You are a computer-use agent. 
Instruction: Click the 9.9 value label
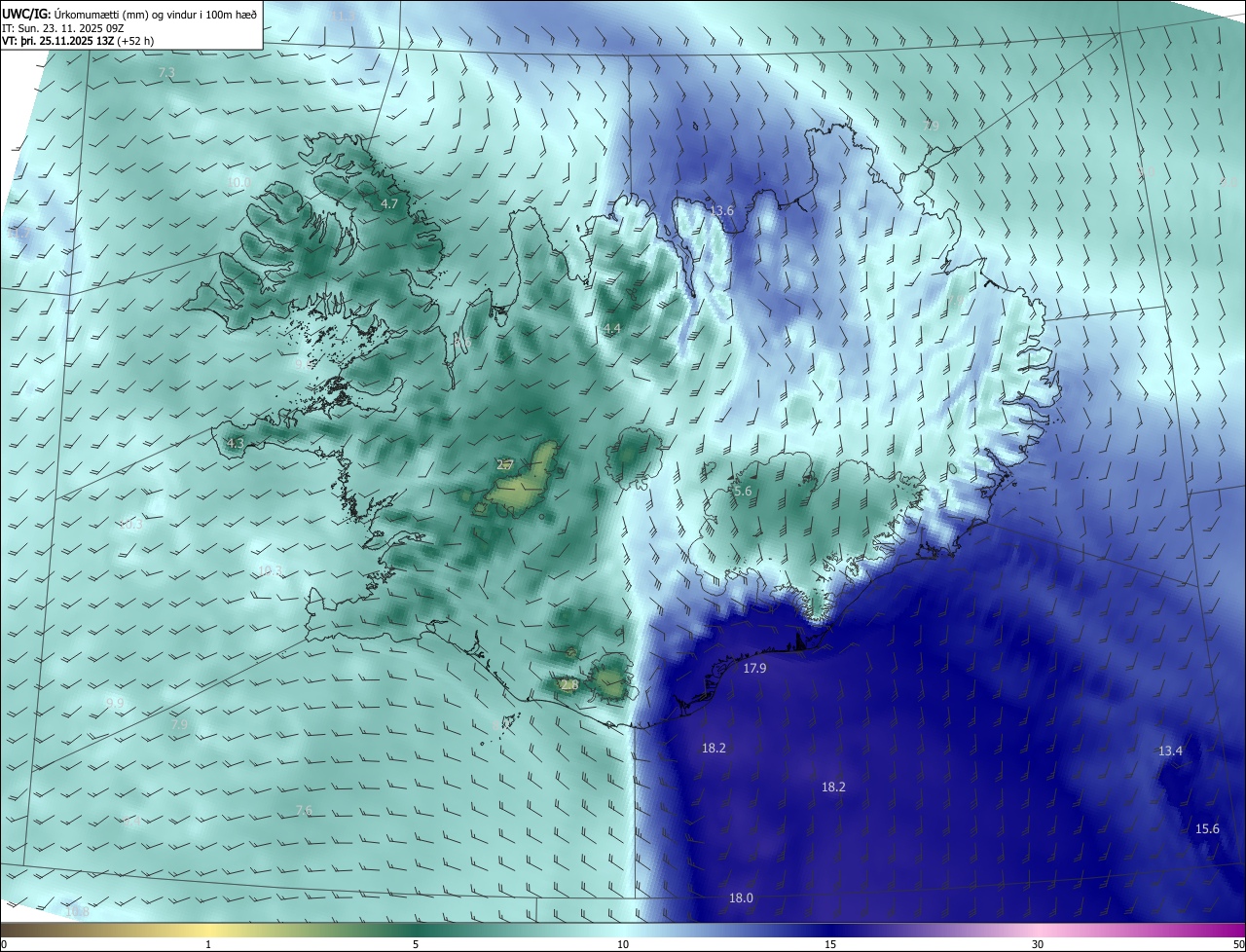pos(115,702)
